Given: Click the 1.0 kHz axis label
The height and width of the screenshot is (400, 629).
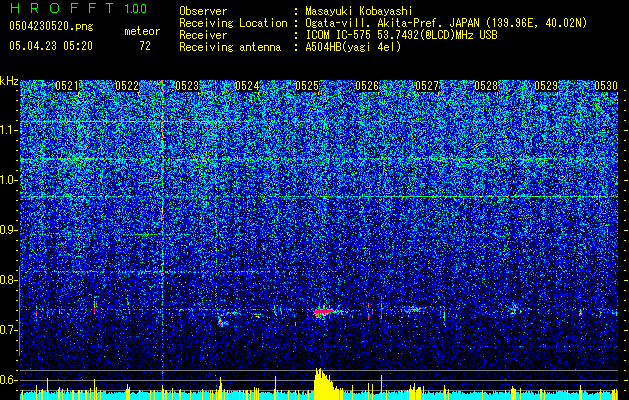Looking at the screenshot, I should click(9, 180).
